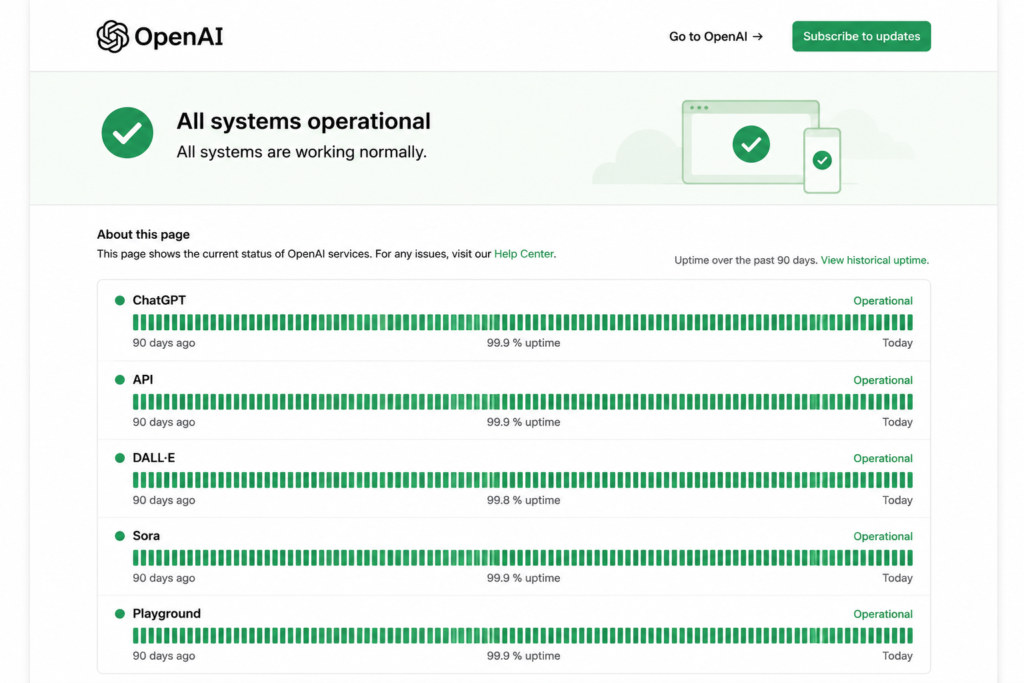Click the Today label under ChatGPT bar
The width and height of the screenshot is (1024, 683).
click(897, 343)
